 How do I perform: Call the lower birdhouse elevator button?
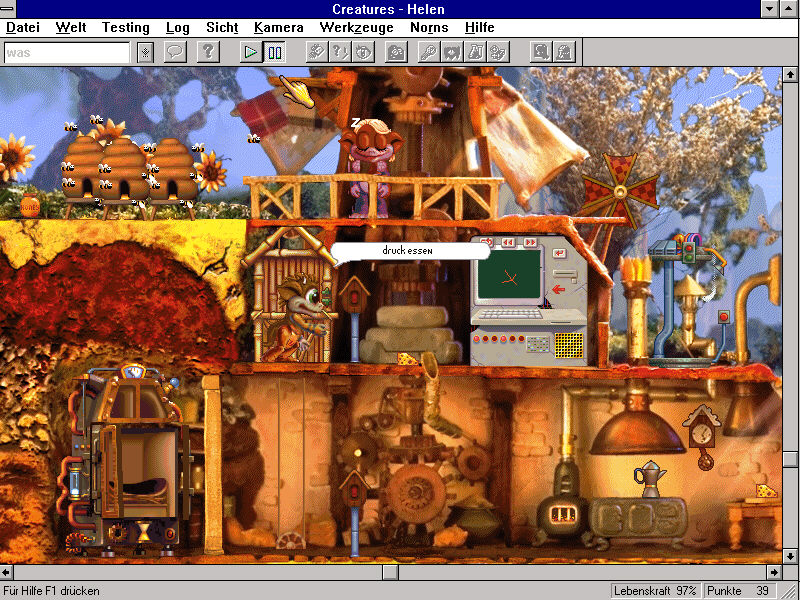[354, 489]
